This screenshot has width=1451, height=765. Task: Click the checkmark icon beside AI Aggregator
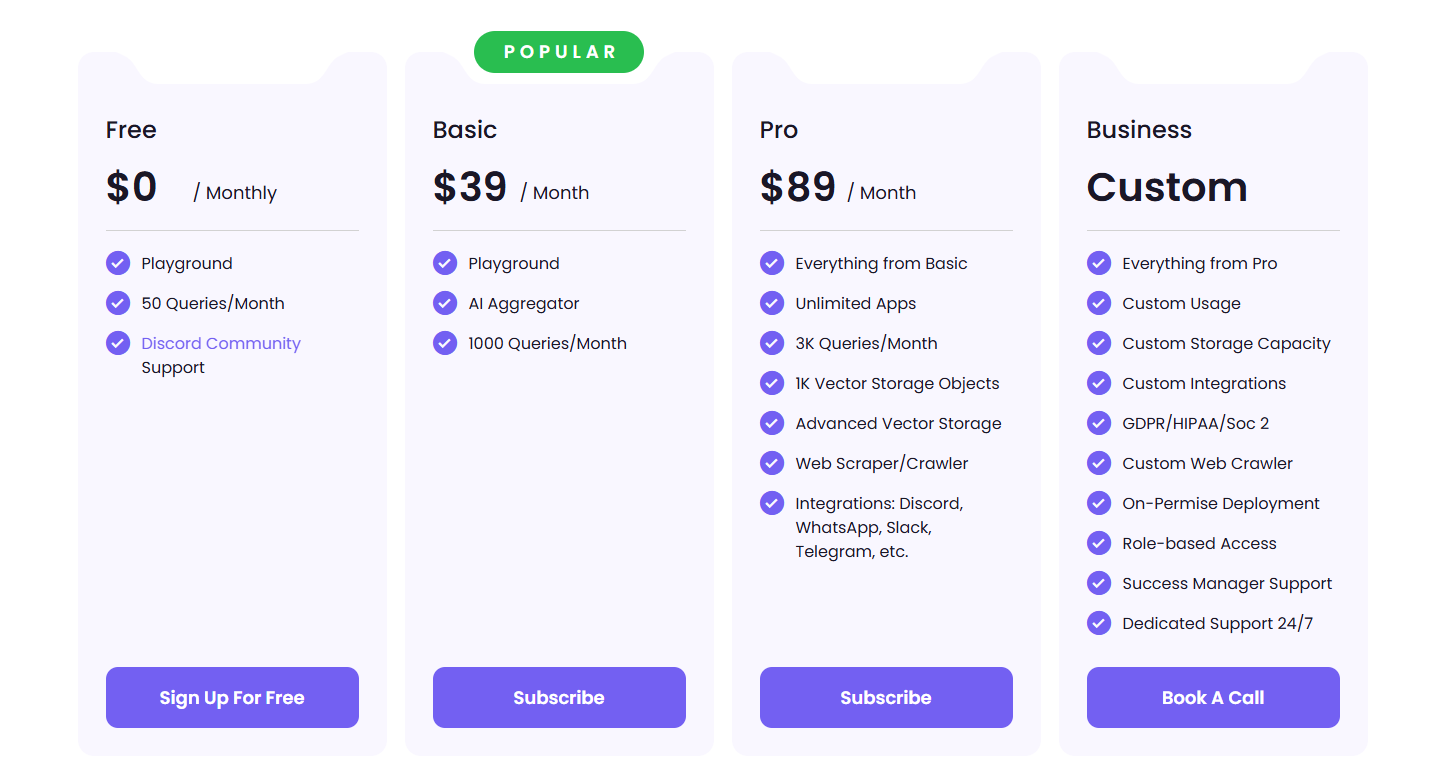(445, 303)
